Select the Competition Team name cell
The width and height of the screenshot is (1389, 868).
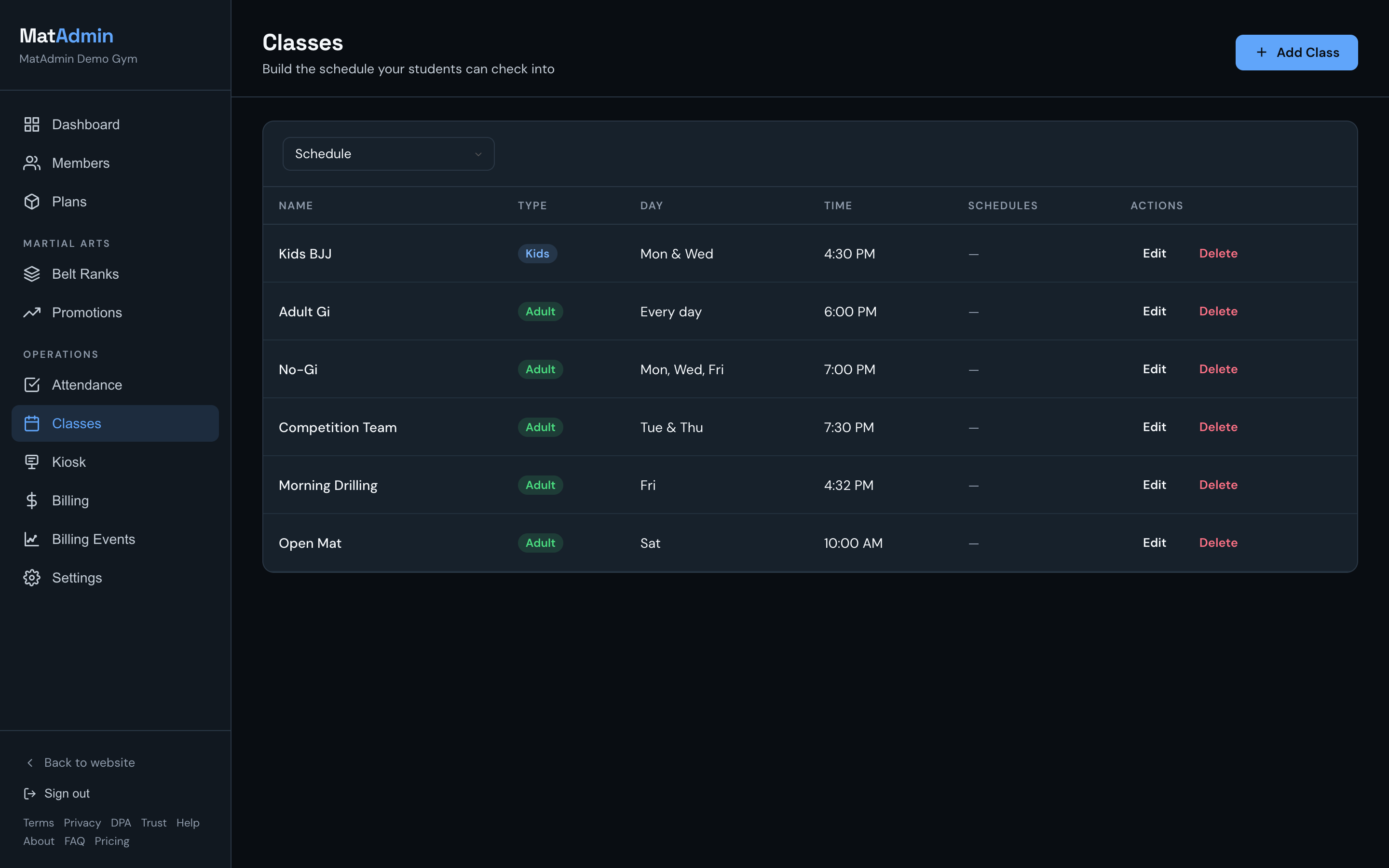pyautogui.click(x=338, y=428)
